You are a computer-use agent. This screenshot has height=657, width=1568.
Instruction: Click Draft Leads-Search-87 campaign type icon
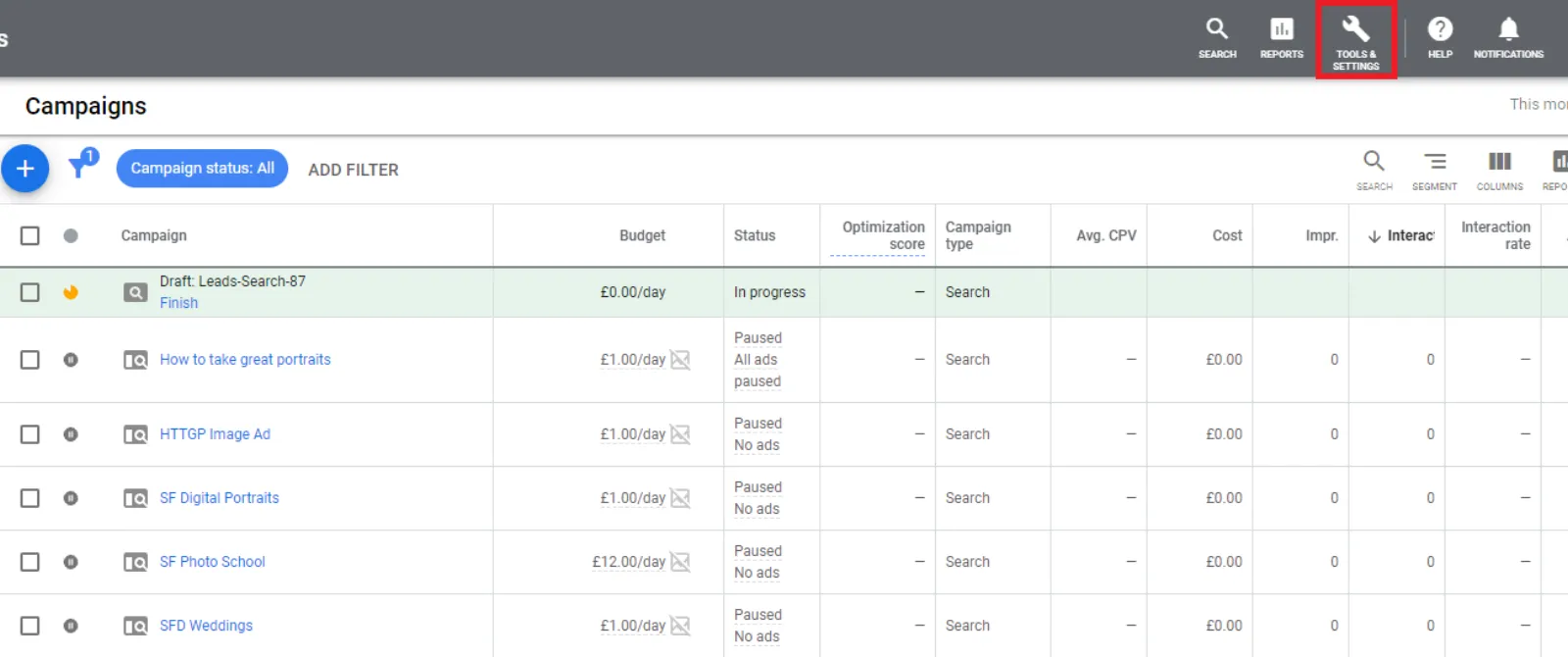(135, 292)
